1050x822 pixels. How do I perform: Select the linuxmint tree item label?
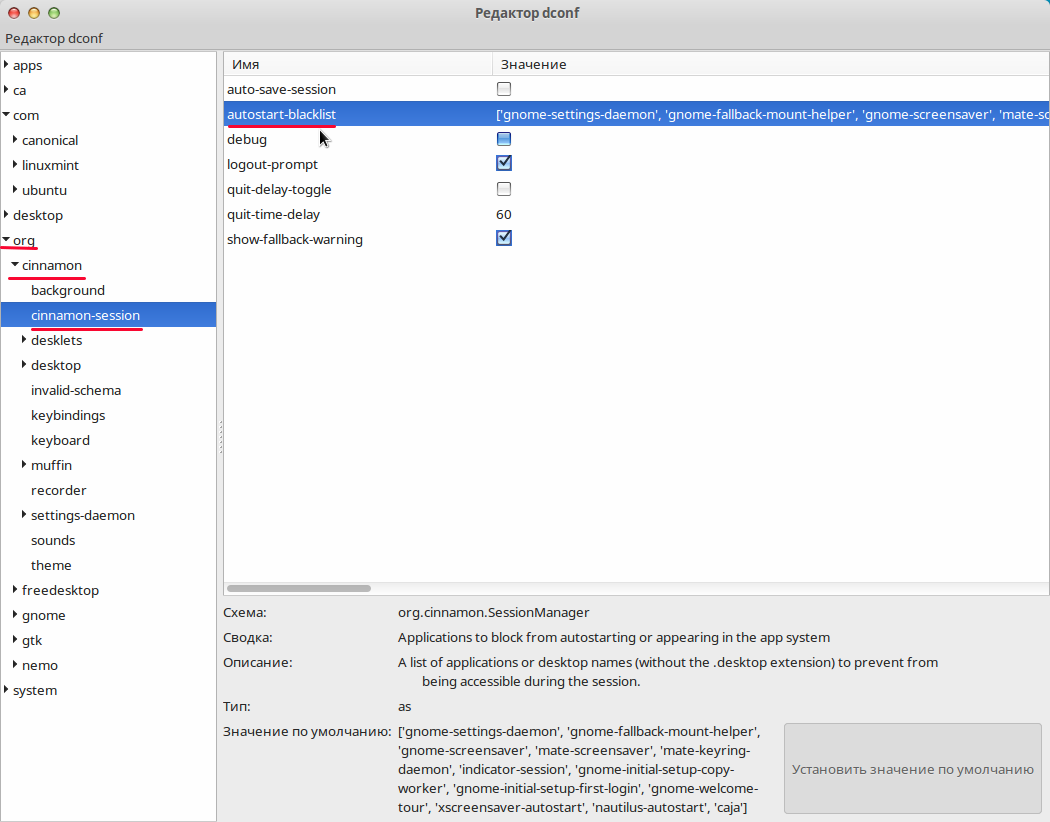(50, 165)
